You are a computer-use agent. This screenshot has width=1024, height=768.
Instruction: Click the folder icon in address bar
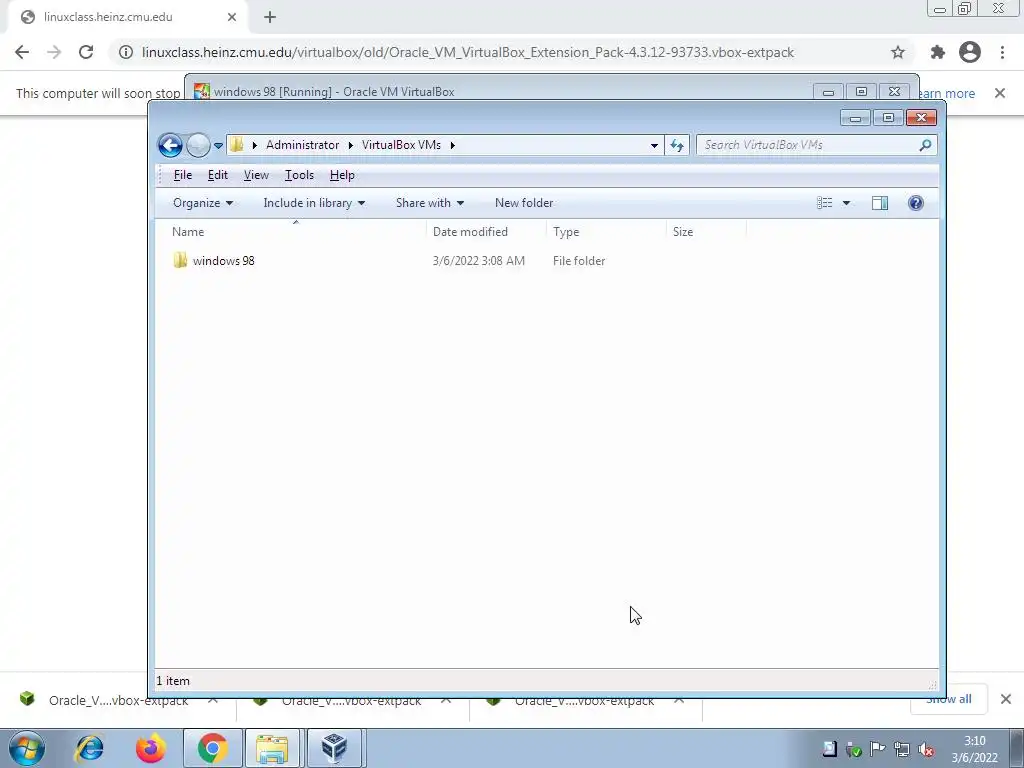coord(237,145)
